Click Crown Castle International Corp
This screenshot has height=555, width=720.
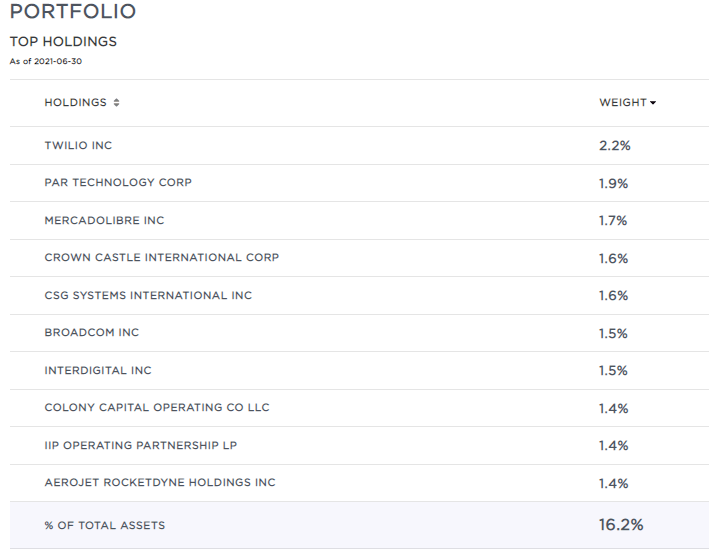[x=161, y=258]
